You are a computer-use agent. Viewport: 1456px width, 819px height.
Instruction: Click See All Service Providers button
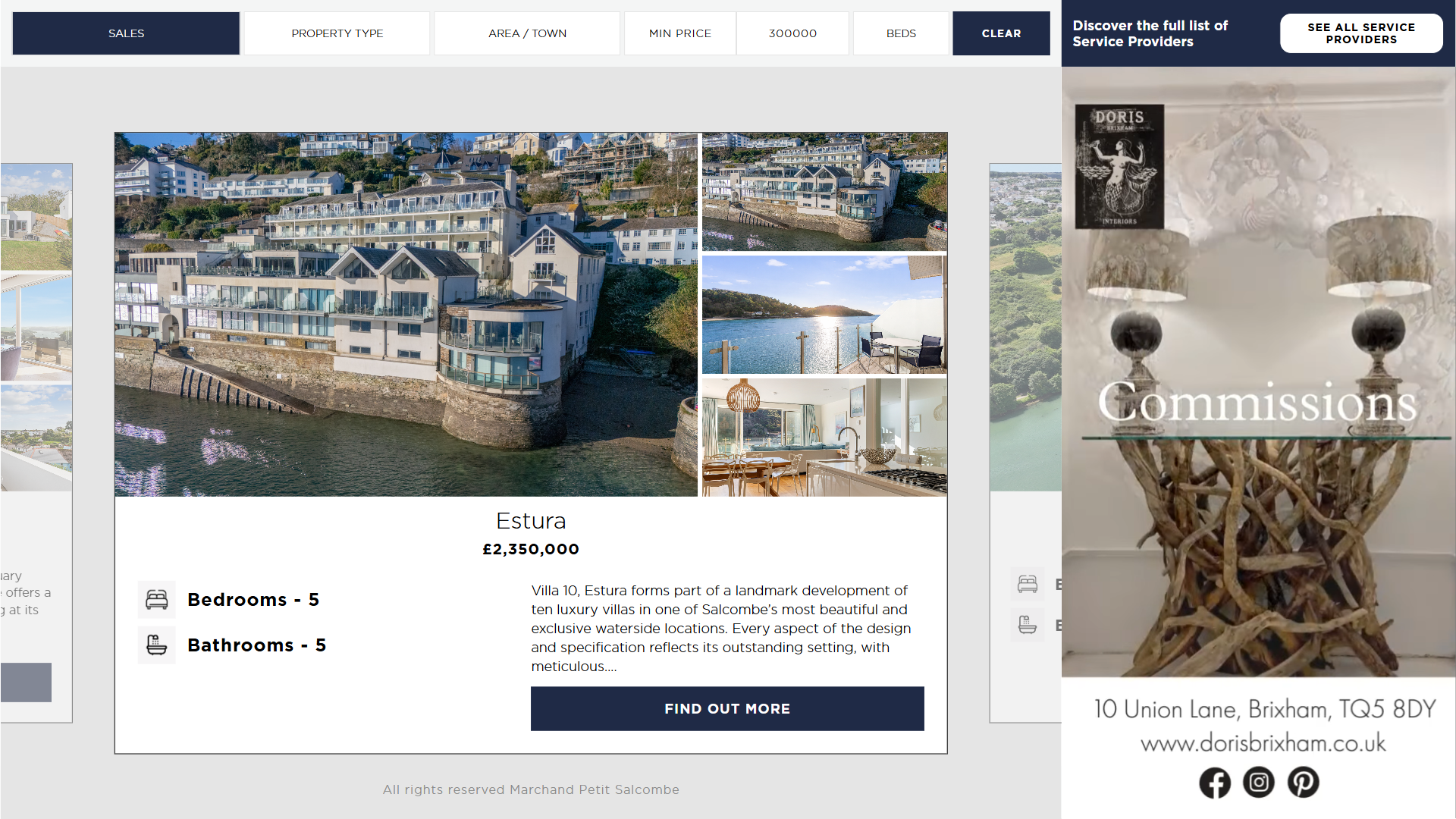[x=1361, y=33]
